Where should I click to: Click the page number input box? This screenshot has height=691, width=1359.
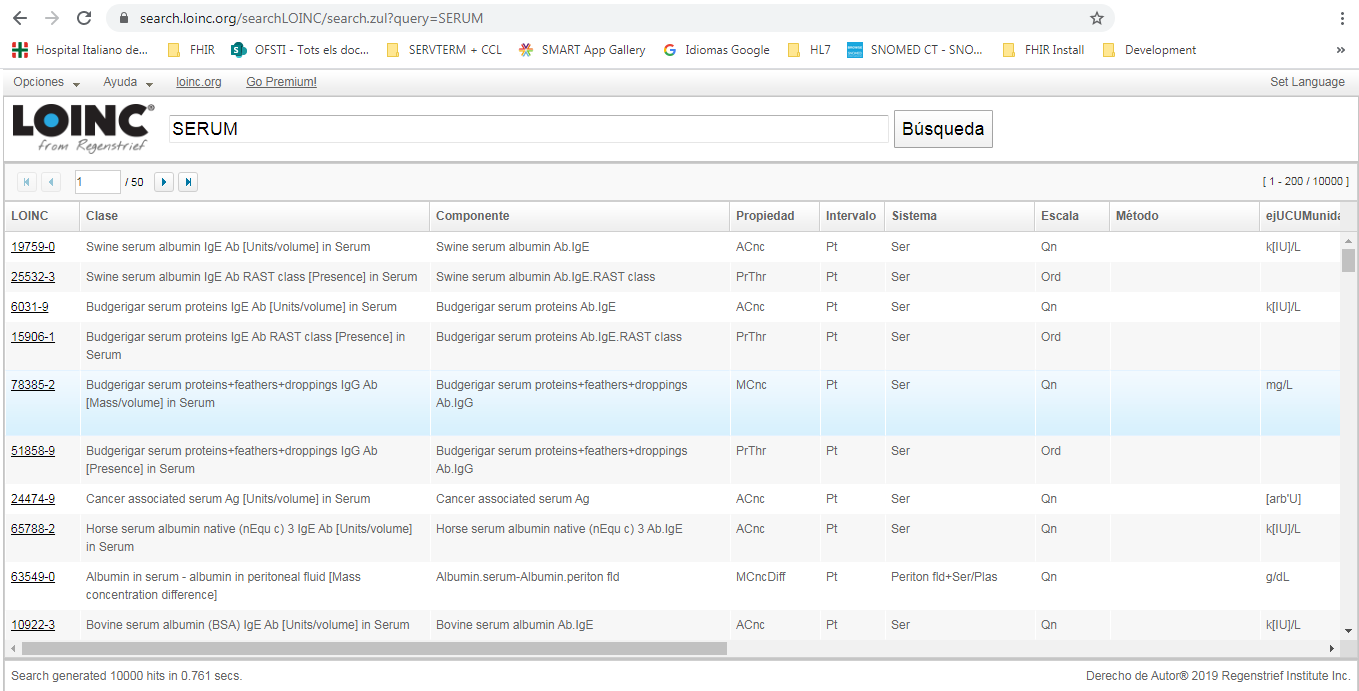point(97,182)
